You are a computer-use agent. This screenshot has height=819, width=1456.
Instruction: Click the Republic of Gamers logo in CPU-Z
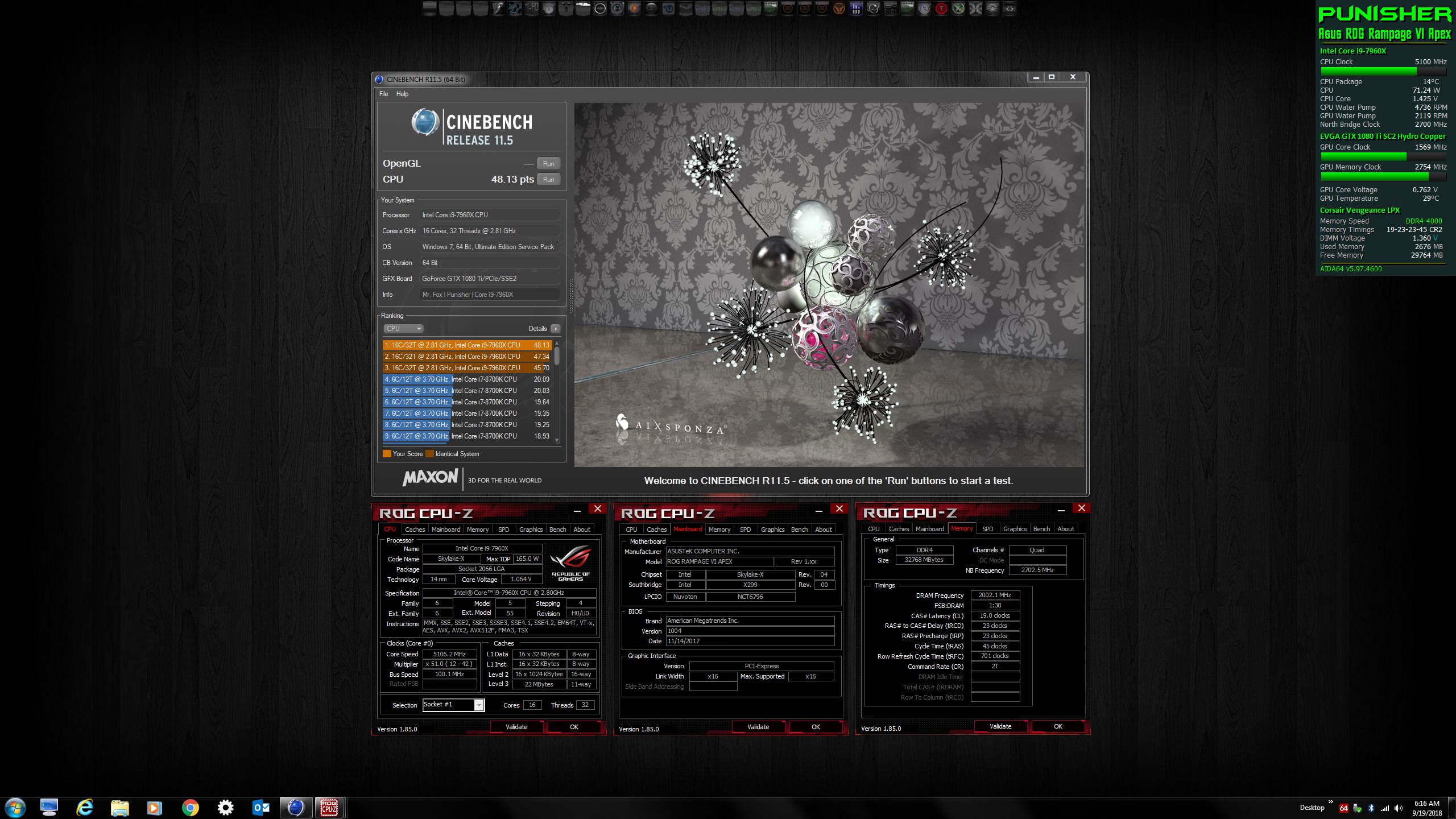[570, 562]
